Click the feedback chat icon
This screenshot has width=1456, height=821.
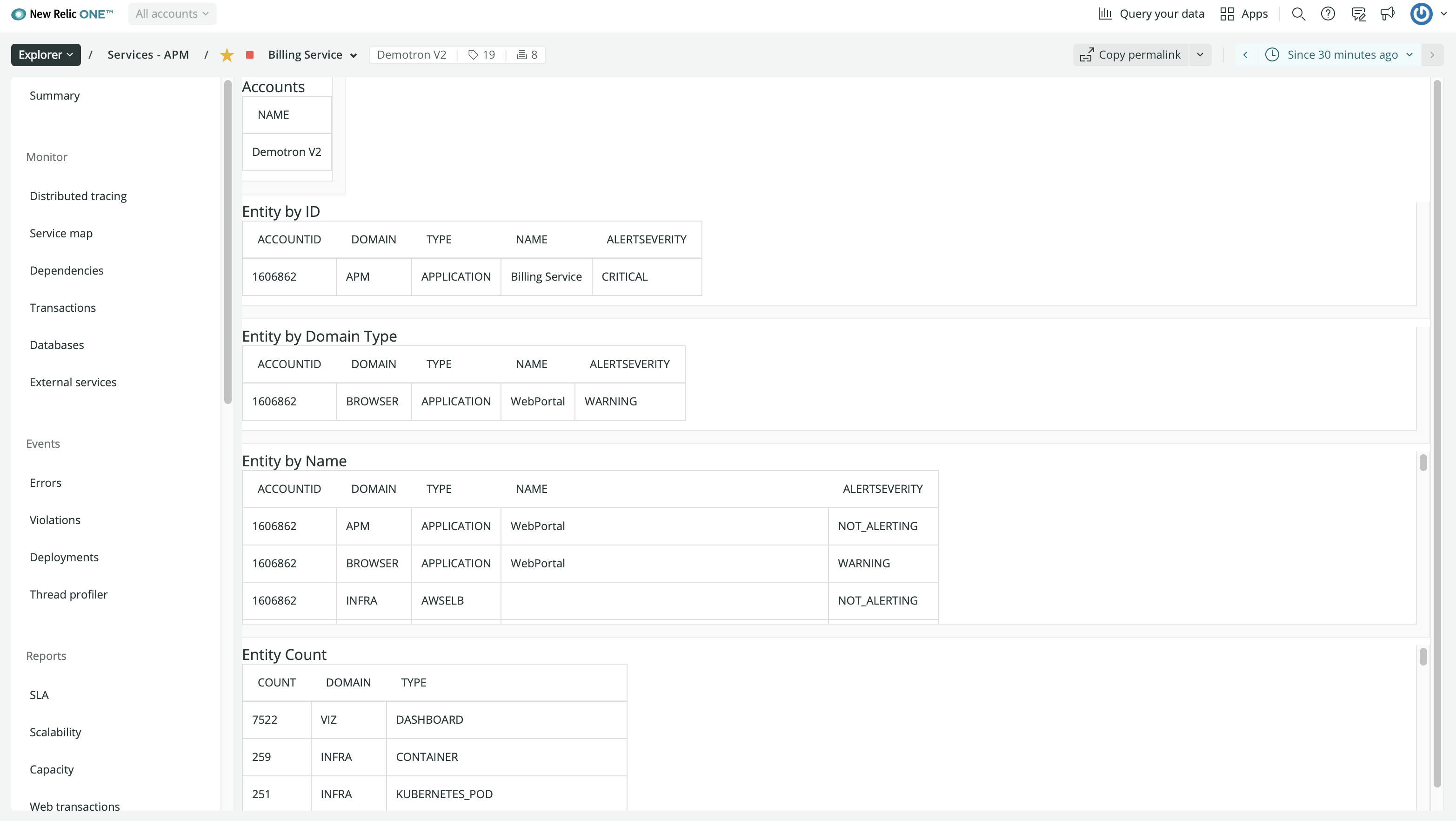click(x=1358, y=13)
